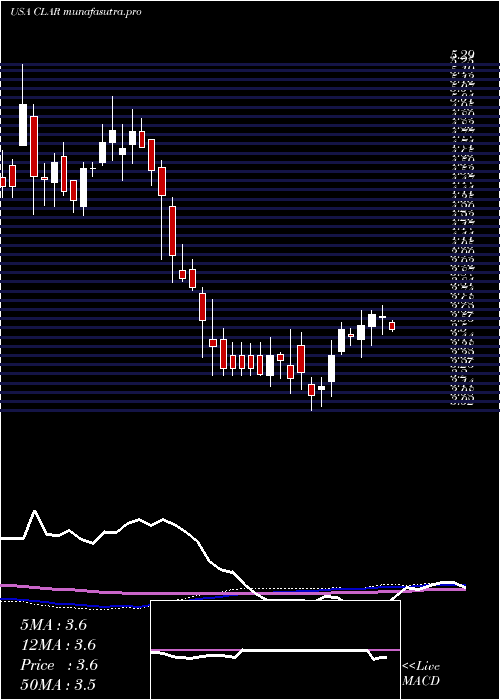Click the 'Price : 3.6' label

59,665
